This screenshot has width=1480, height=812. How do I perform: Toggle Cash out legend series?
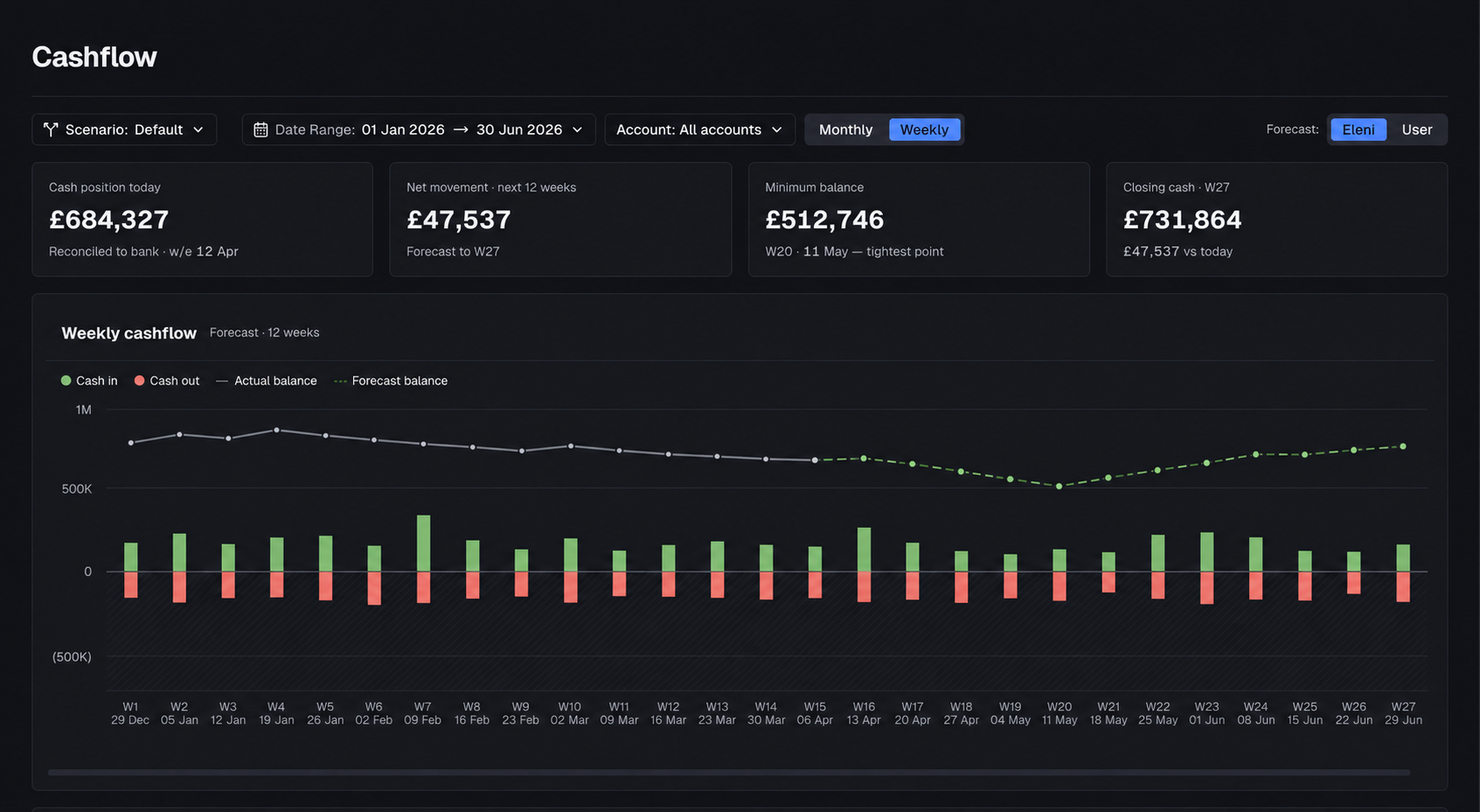pyautogui.click(x=166, y=381)
